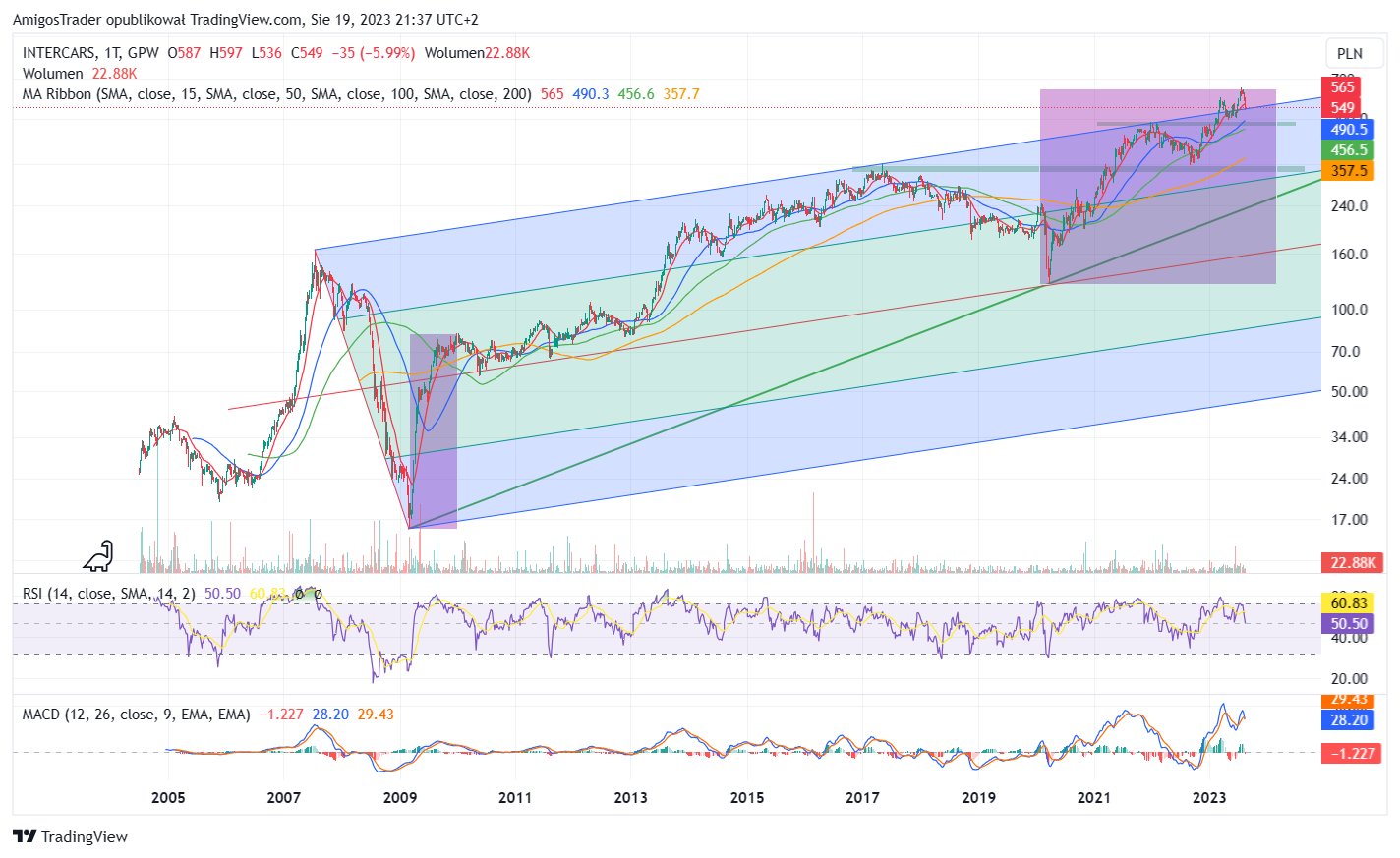Screen dimensions: 1400x858
Task: Click the Wolumen legend on the second line
Action: (x=53, y=74)
